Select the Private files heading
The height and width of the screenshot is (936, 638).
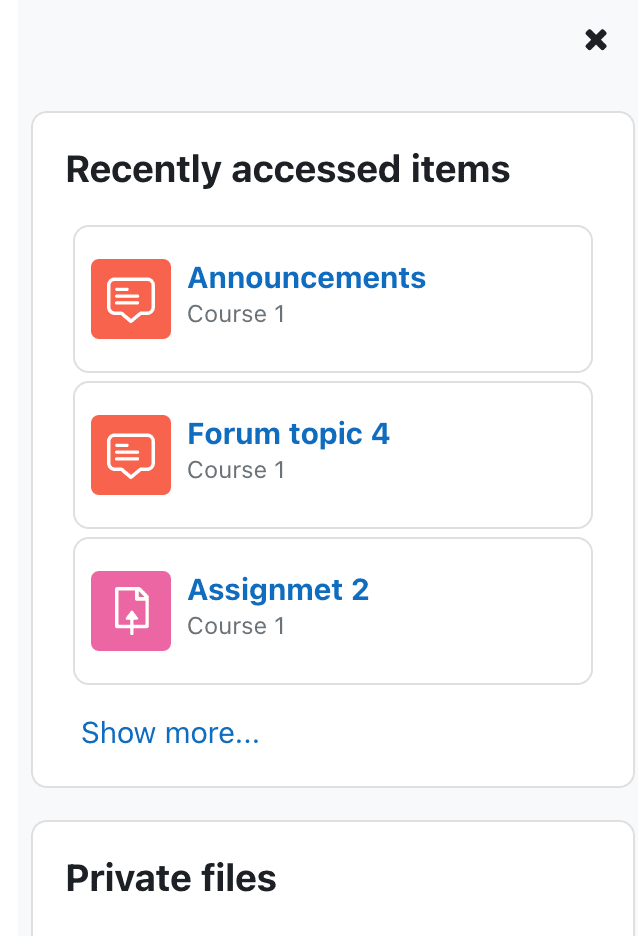pos(171,878)
